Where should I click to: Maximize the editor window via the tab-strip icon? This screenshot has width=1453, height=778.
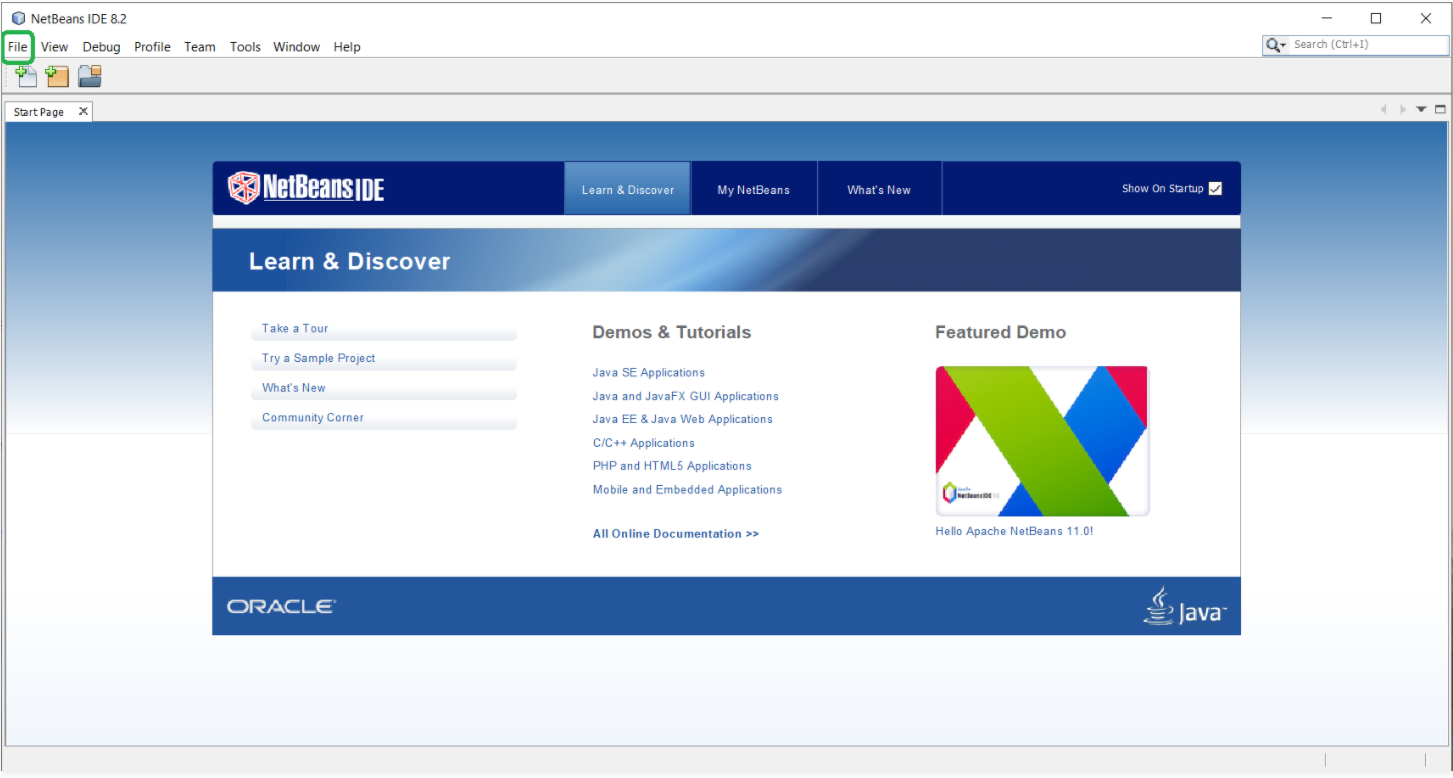click(x=1440, y=109)
